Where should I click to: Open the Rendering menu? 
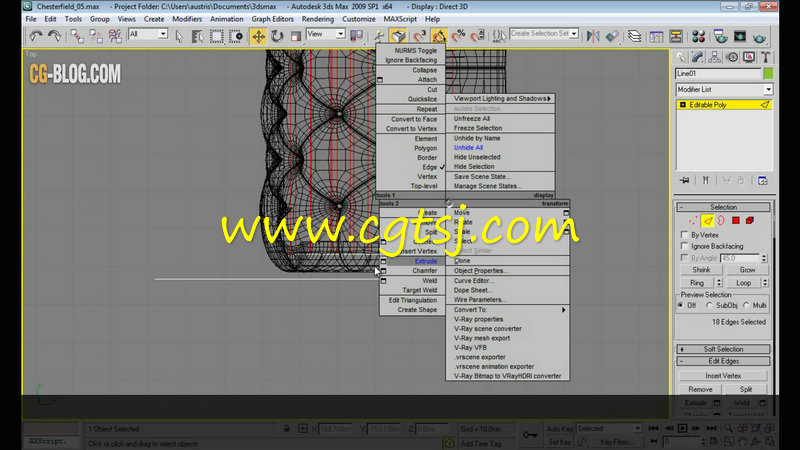point(317,19)
